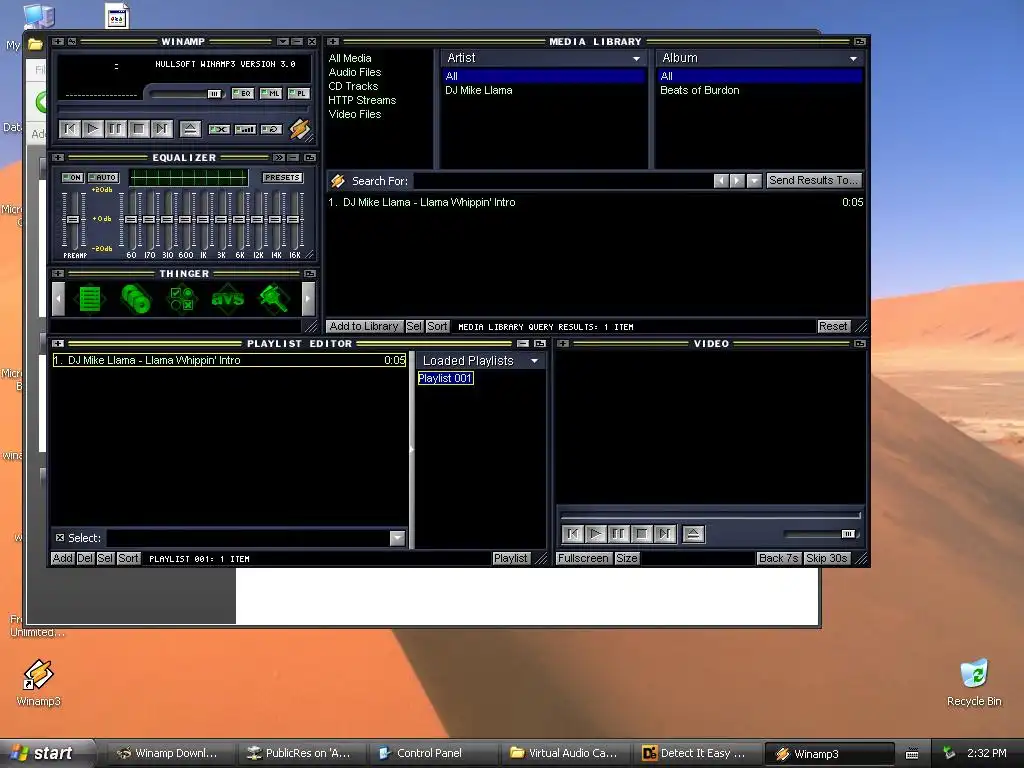Click Pause in Winamp main window
This screenshot has width=1024, height=768.
(x=116, y=129)
